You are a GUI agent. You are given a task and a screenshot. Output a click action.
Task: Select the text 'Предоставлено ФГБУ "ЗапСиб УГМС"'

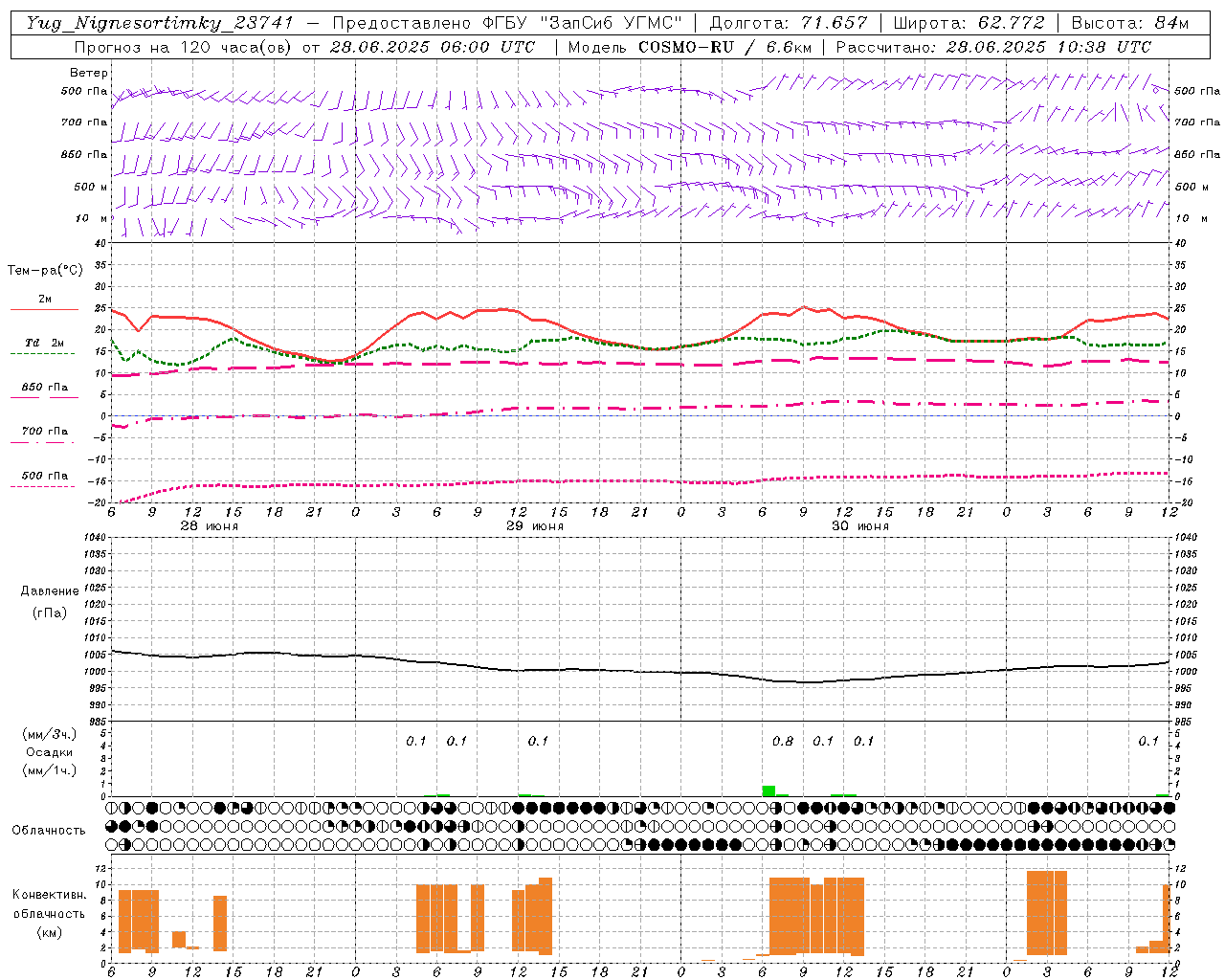tap(506, 23)
